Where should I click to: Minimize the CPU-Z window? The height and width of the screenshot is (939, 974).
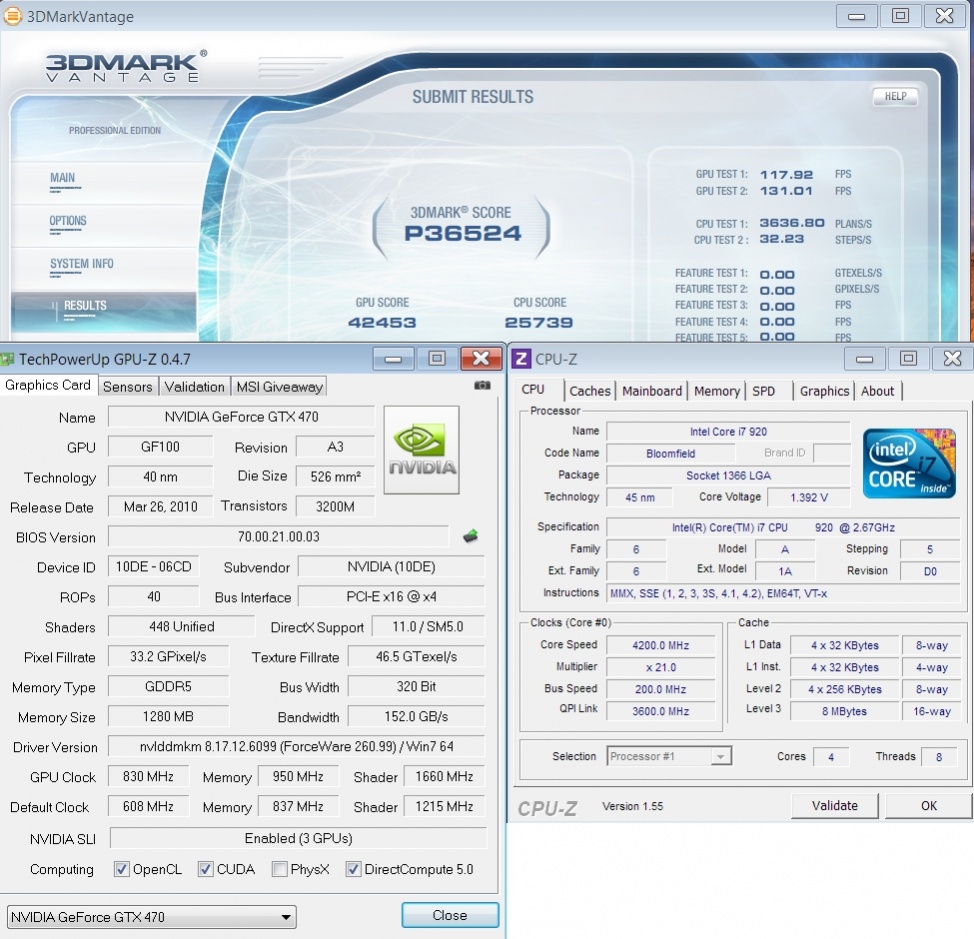(x=865, y=359)
